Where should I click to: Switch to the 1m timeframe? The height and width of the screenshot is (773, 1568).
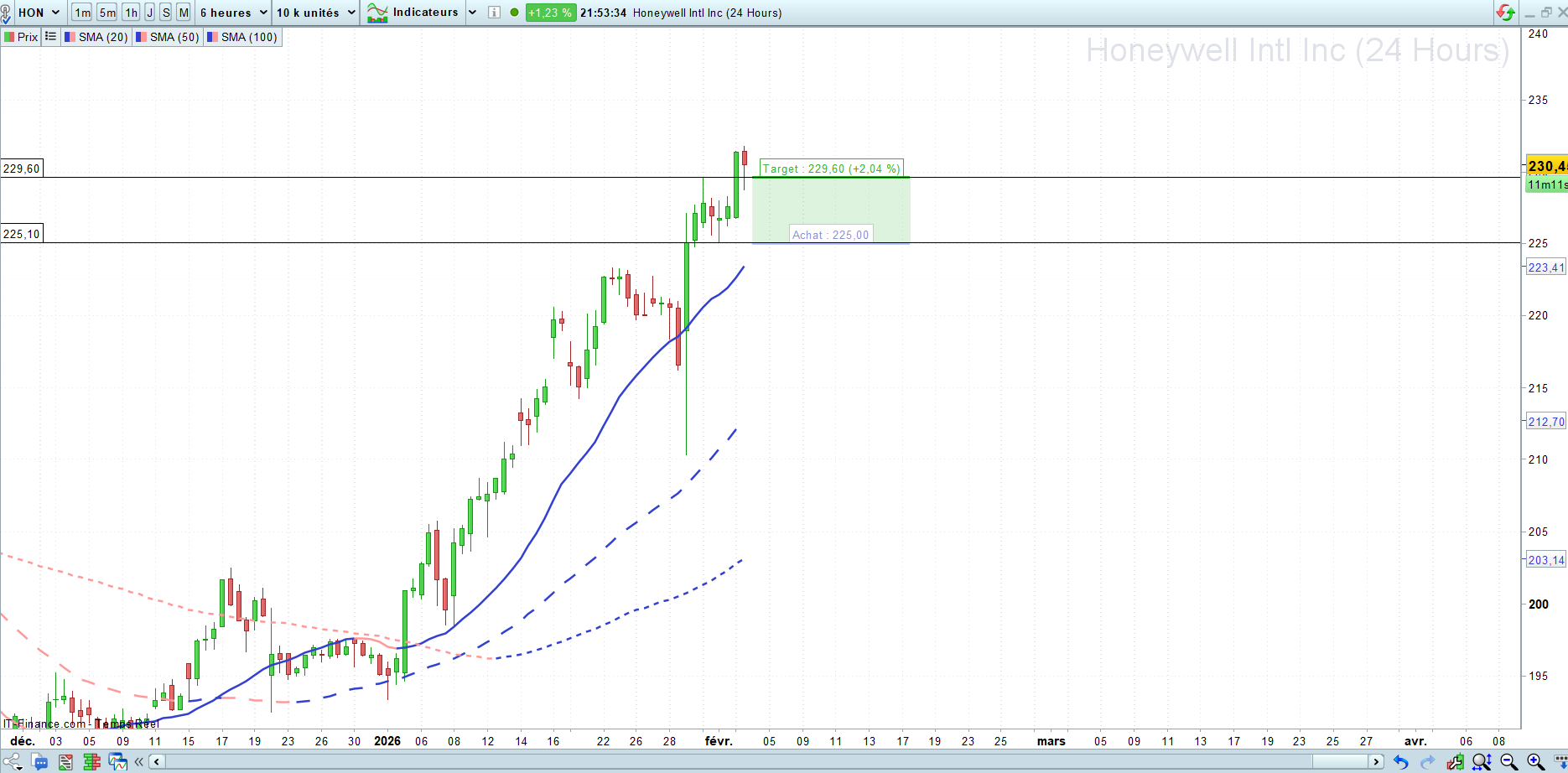tap(82, 13)
